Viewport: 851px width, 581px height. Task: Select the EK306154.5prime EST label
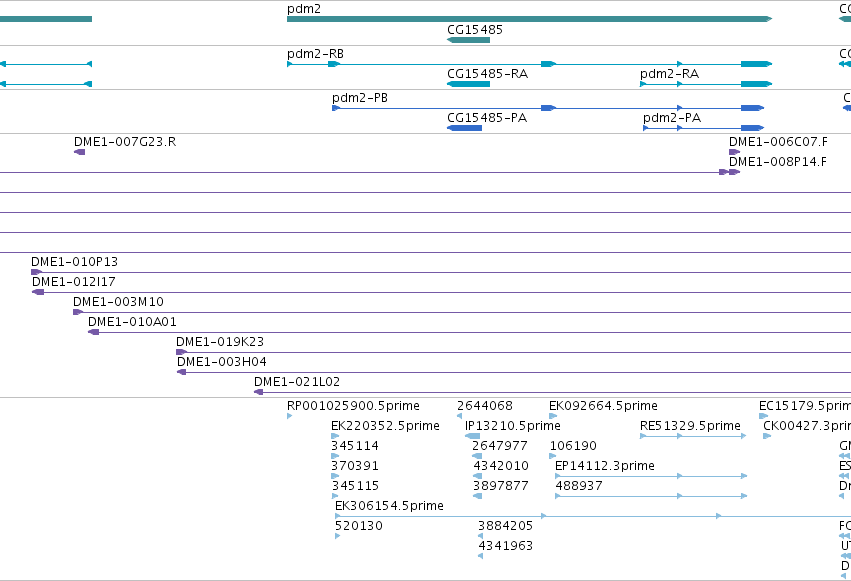click(389, 506)
